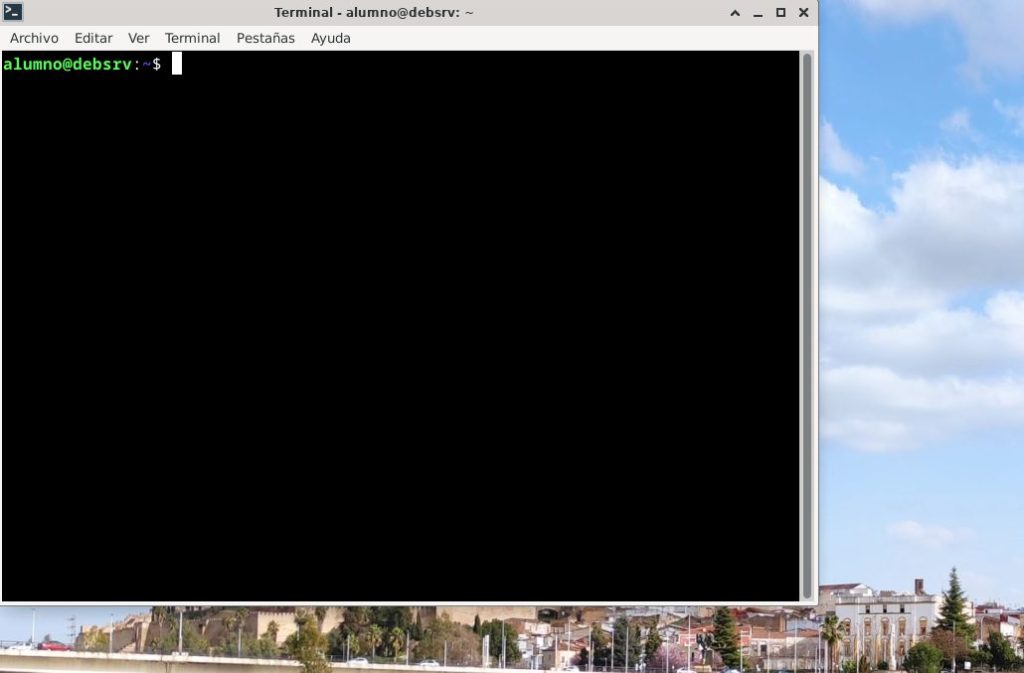Close the Terminal window
Viewport: 1024px width, 673px height.
tap(803, 13)
